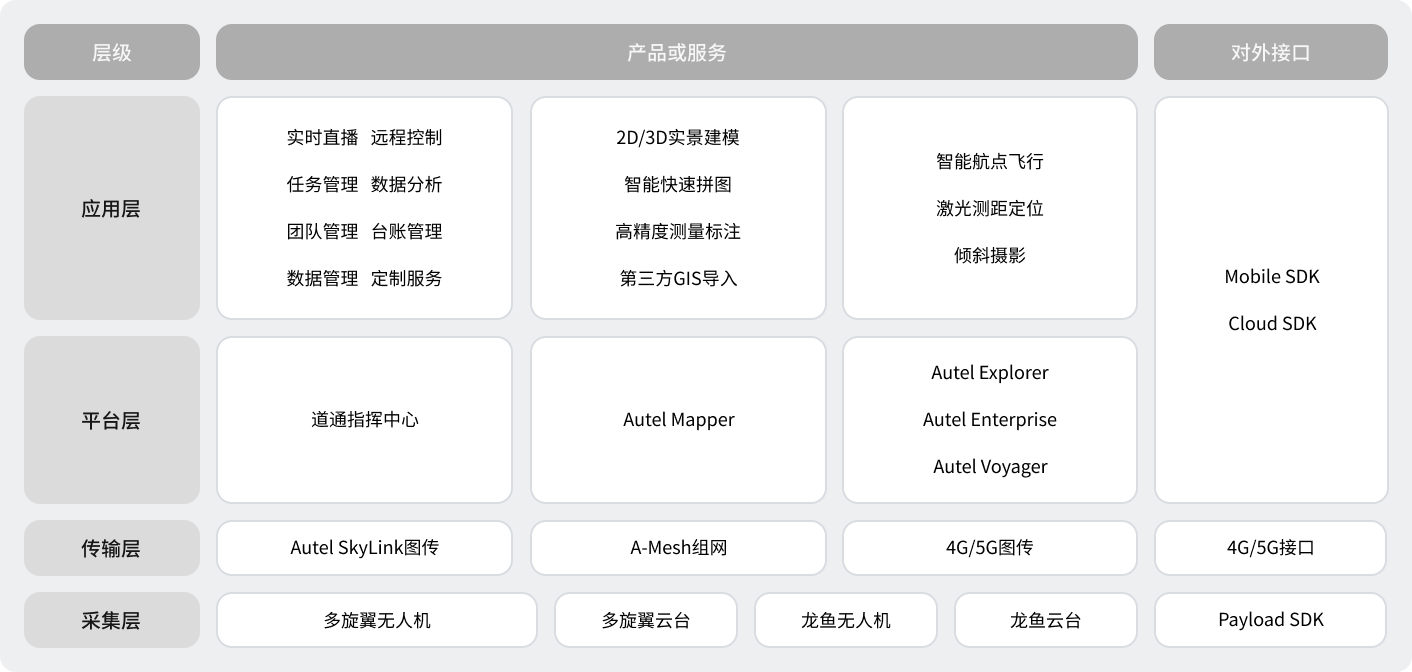Click the Cloud SDK text
1412x672 pixels.
pos(1272,324)
